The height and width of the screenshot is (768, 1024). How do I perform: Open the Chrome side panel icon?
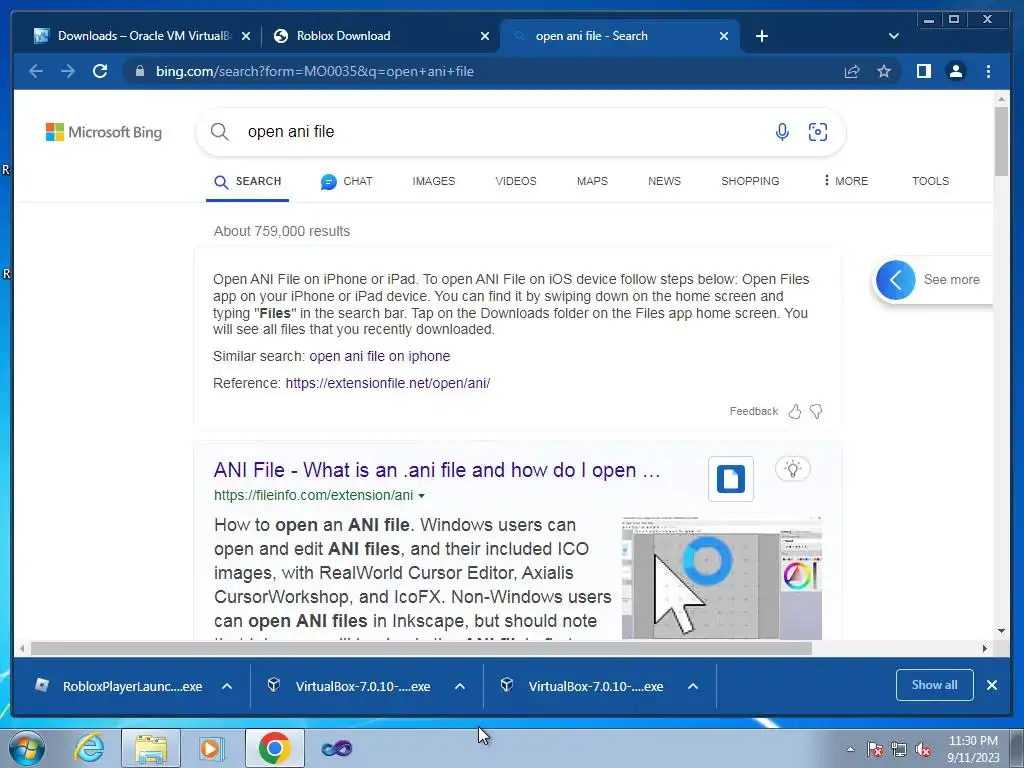pyautogui.click(x=923, y=71)
